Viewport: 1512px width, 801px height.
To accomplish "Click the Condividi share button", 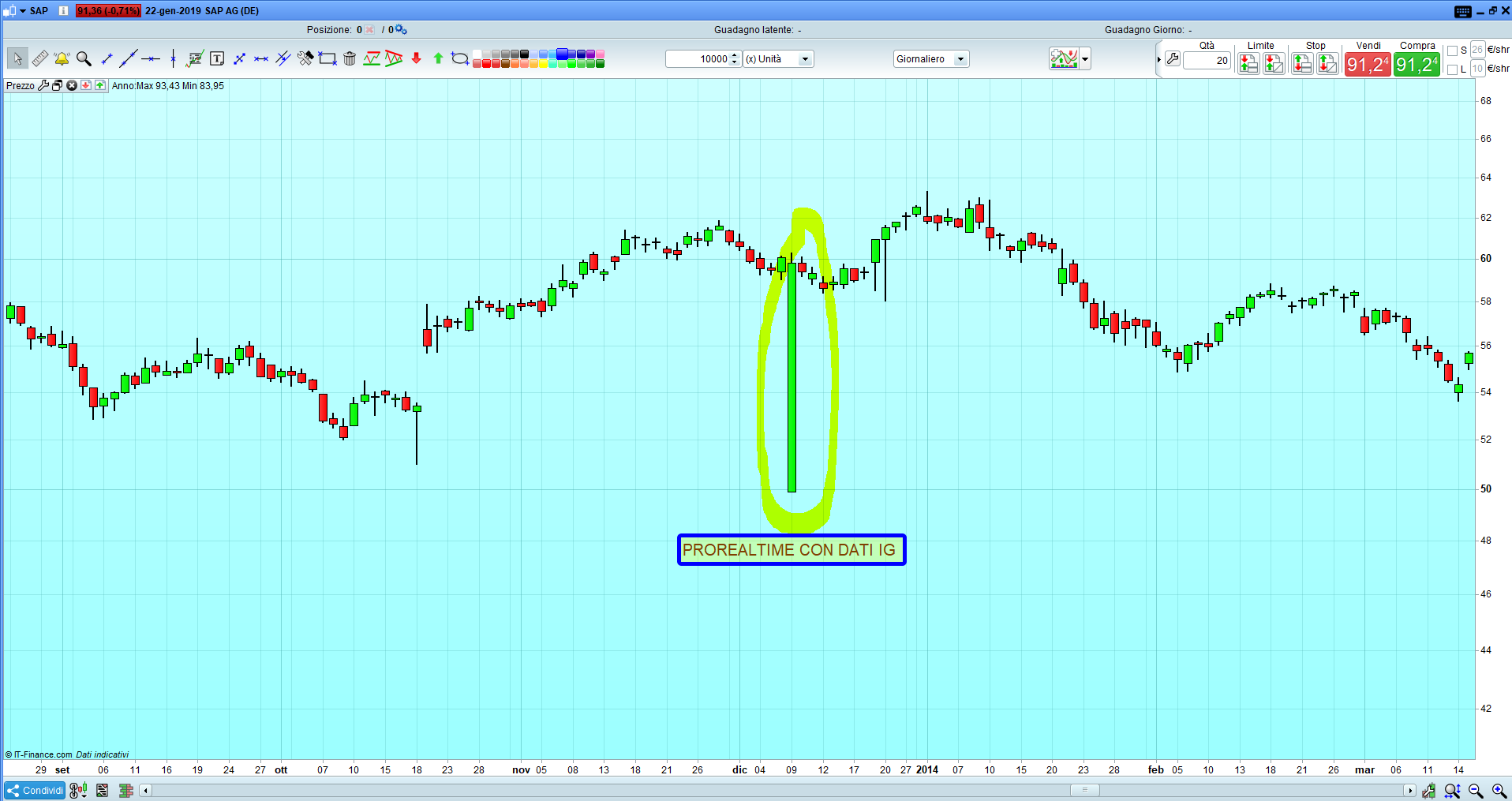I will pyautogui.click(x=35, y=790).
